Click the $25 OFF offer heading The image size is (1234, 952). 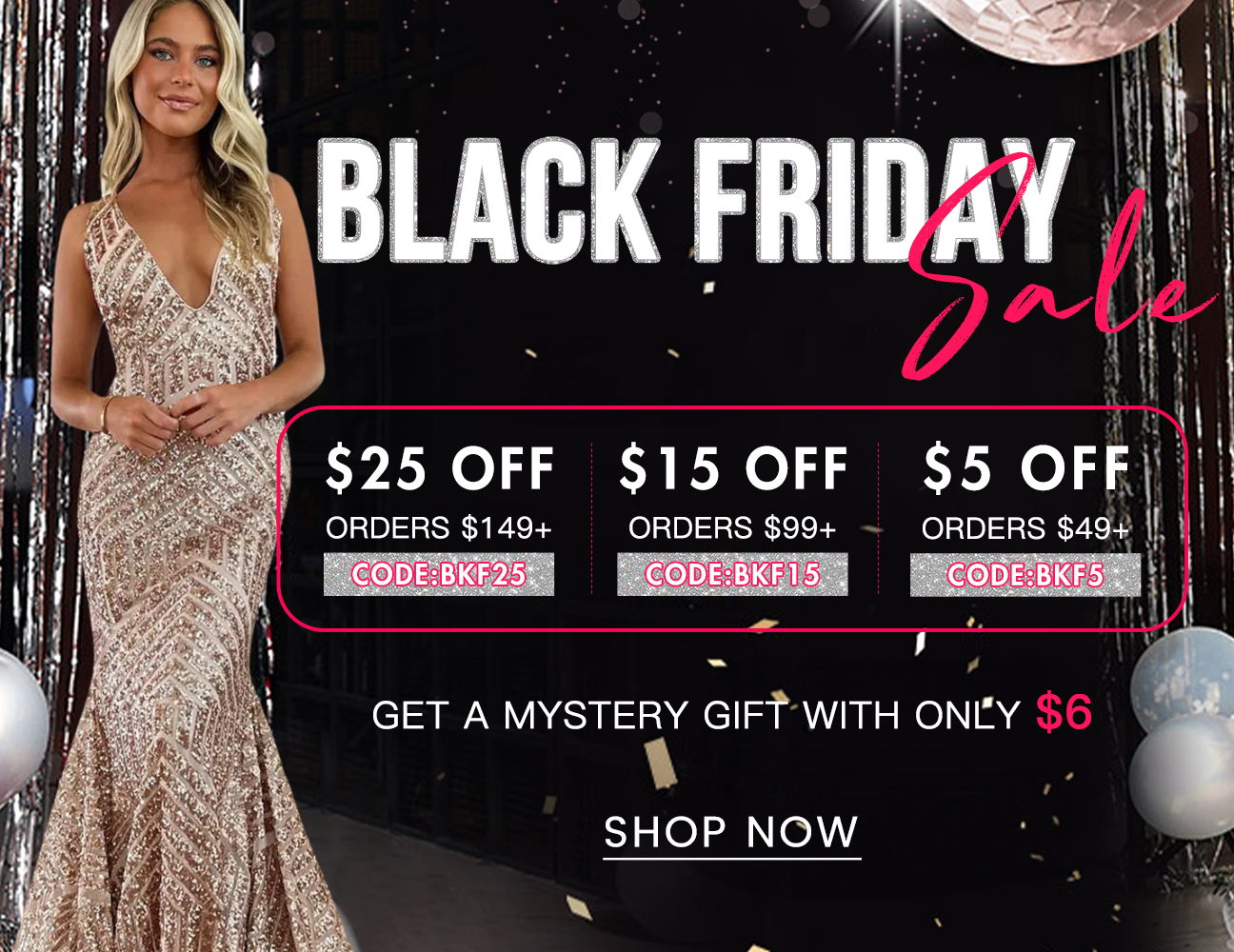click(440, 468)
